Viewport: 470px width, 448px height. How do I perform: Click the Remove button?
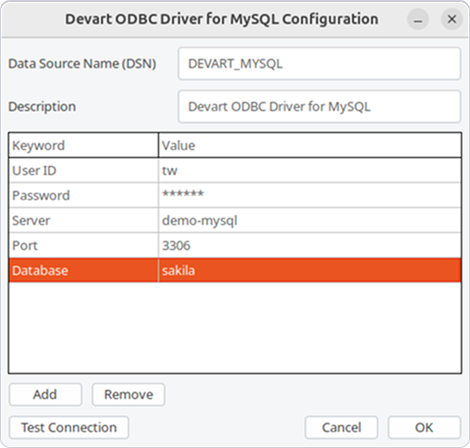pyautogui.click(x=128, y=394)
